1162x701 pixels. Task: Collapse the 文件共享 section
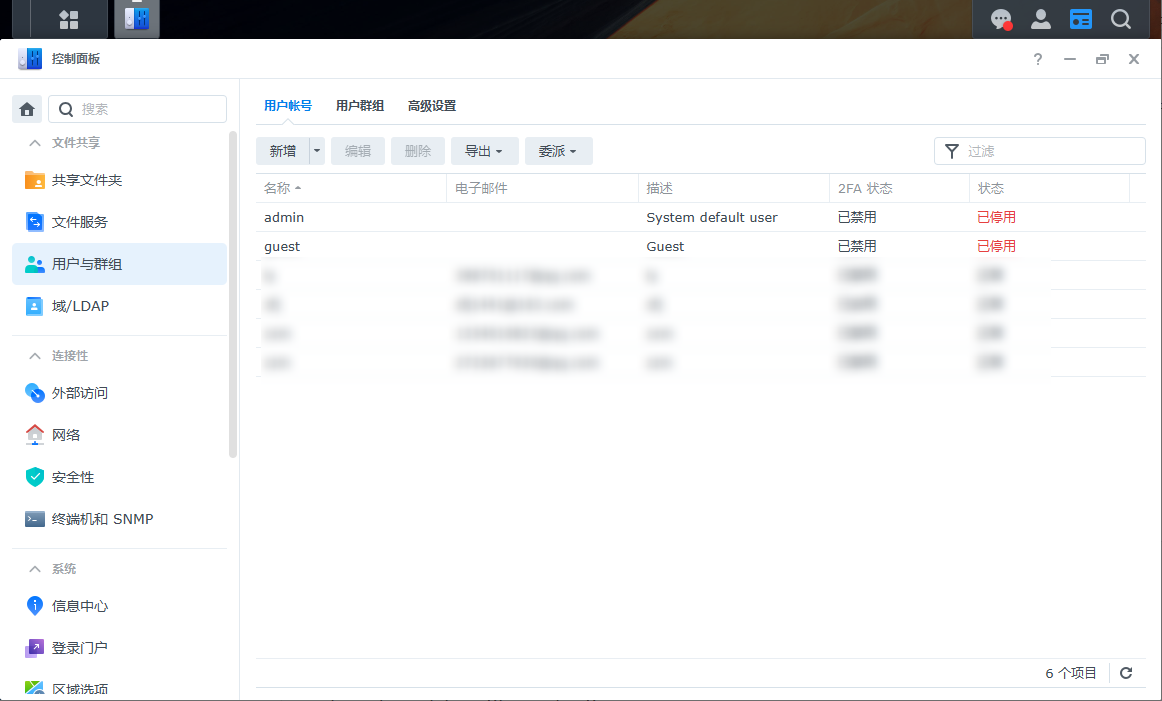pos(35,143)
